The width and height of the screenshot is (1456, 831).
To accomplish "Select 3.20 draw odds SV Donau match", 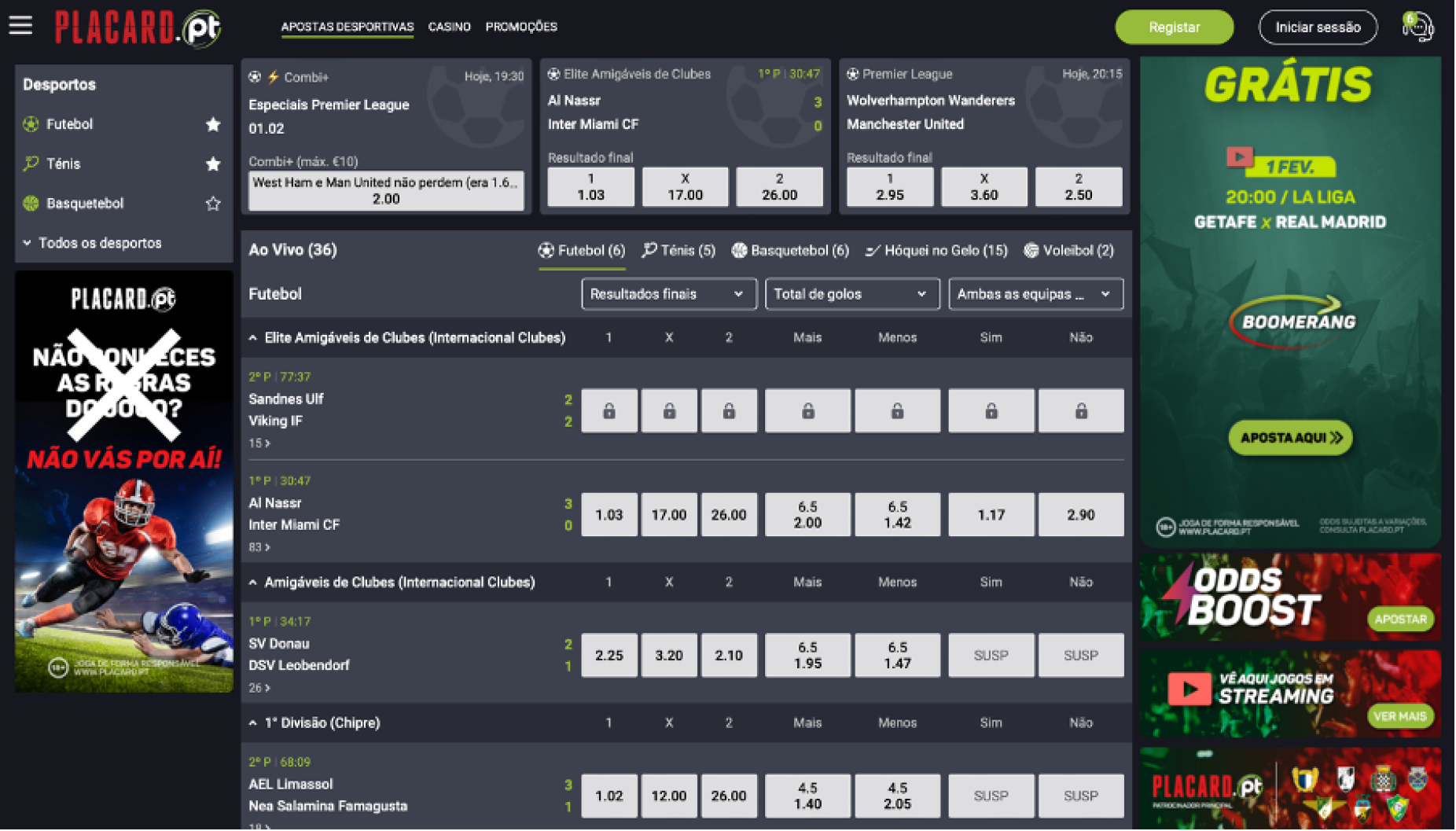I will click(x=670, y=656).
